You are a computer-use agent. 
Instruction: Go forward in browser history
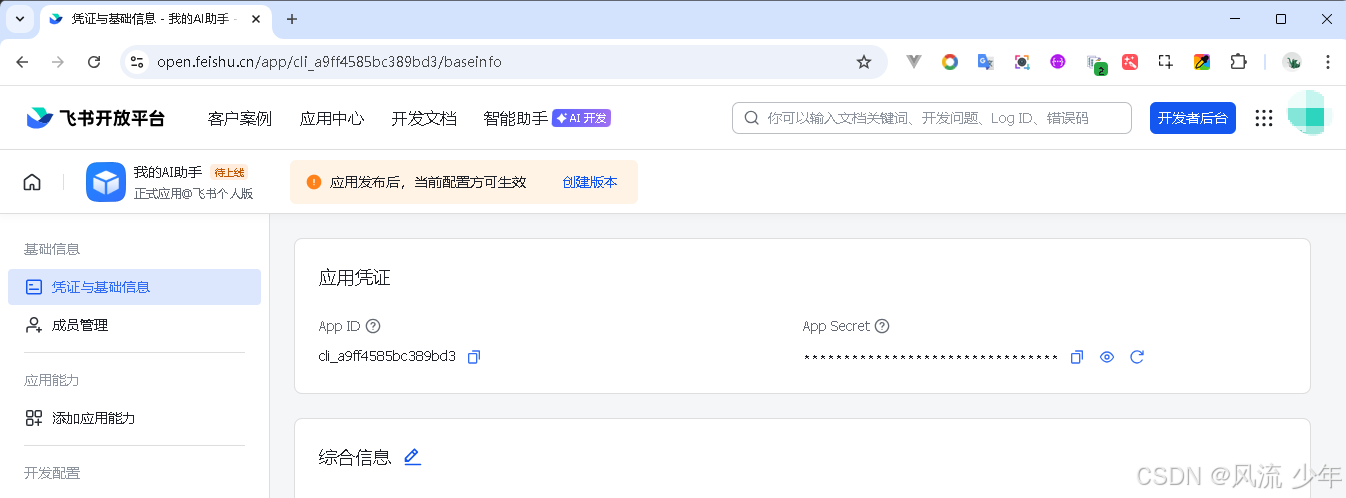click(x=58, y=62)
